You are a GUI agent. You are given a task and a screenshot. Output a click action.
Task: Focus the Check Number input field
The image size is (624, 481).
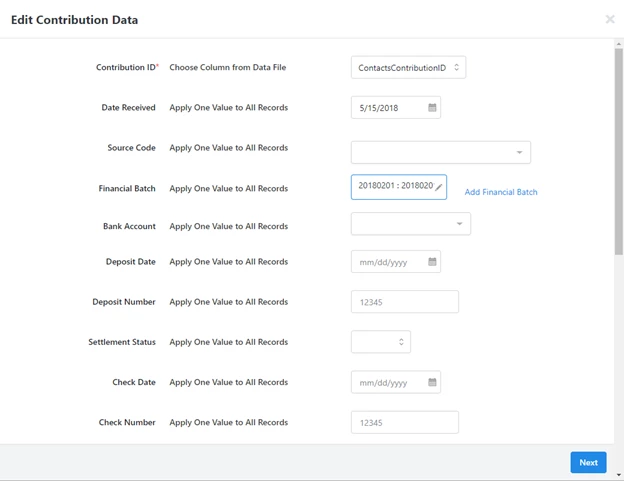coord(405,422)
